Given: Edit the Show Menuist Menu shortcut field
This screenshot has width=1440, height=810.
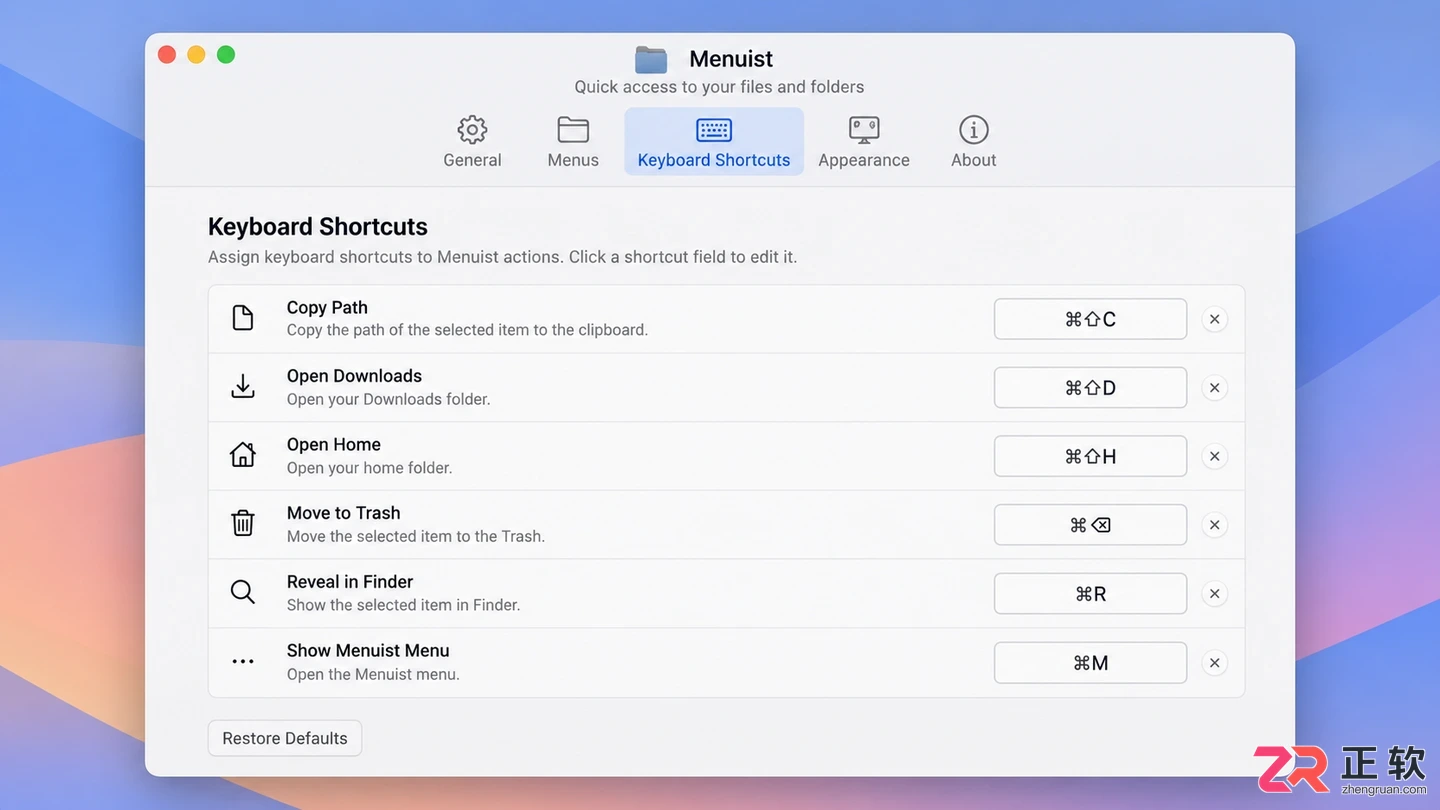Looking at the screenshot, I should tap(1090, 663).
